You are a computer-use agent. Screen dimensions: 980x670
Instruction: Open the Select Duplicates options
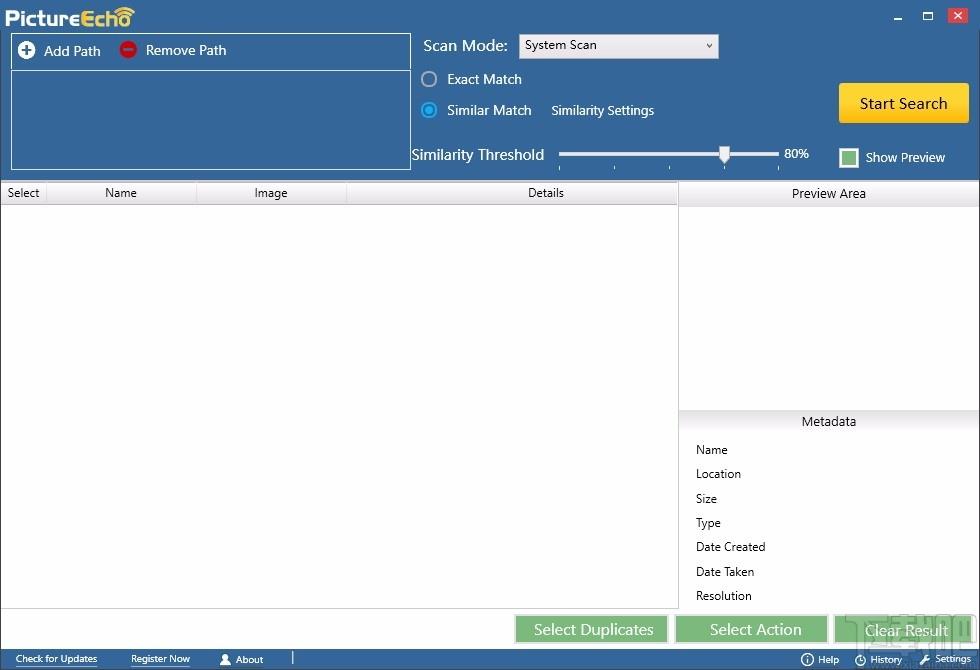pyautogui.click(x=592, y=629)
